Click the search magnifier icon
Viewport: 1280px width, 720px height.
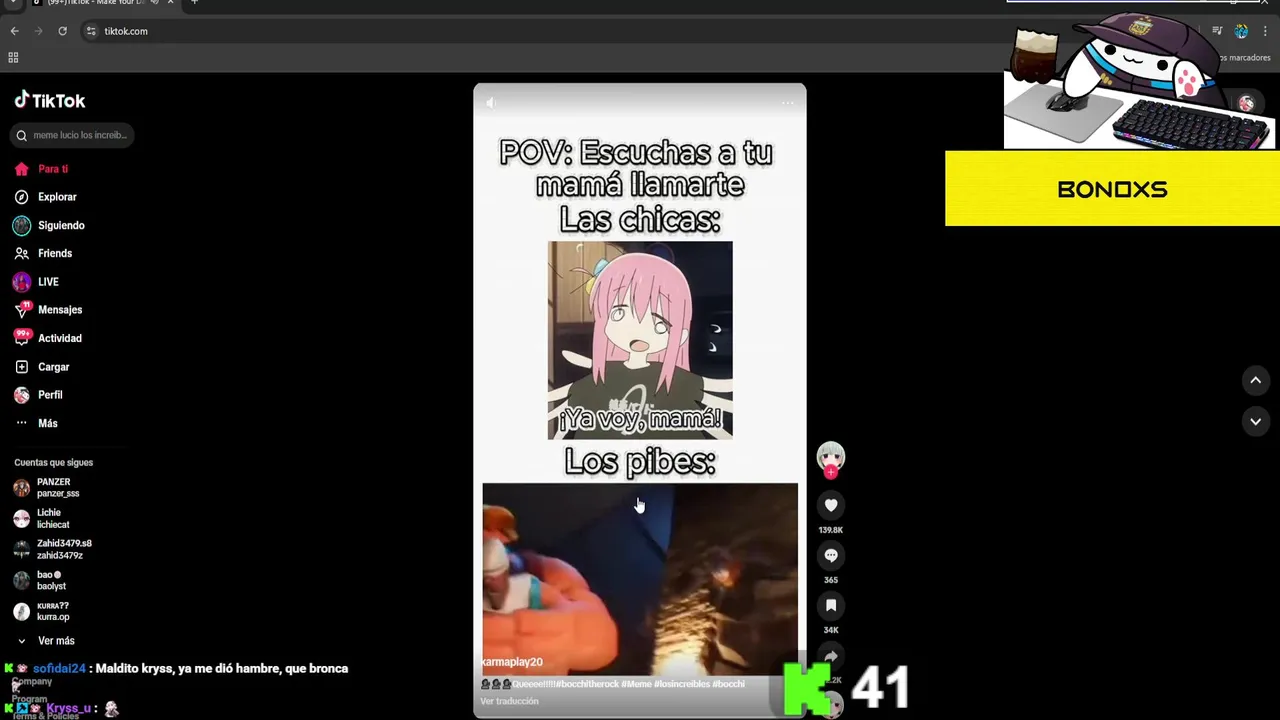tap(22, 135)
